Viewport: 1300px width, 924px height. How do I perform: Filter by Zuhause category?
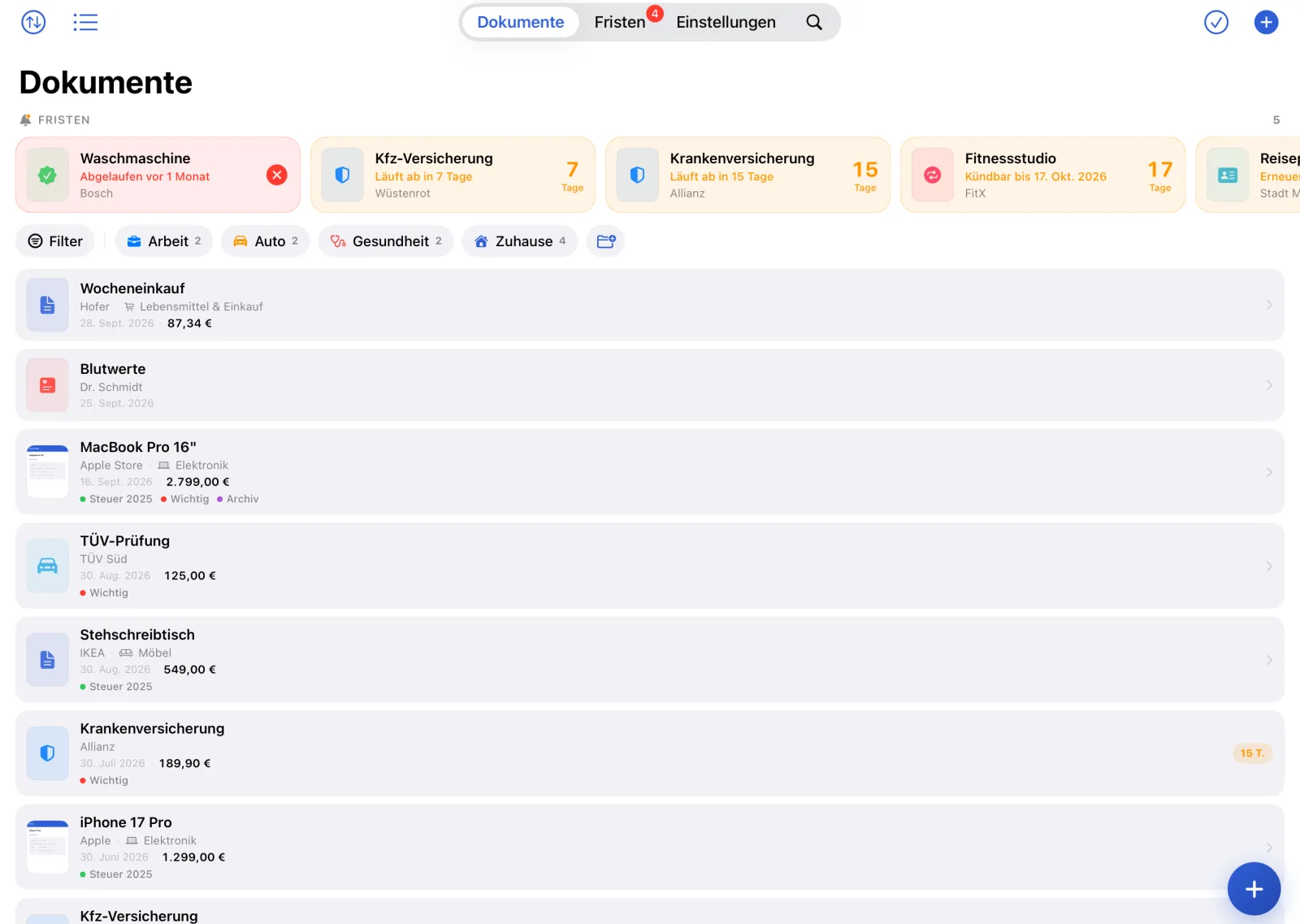[520, 241]
